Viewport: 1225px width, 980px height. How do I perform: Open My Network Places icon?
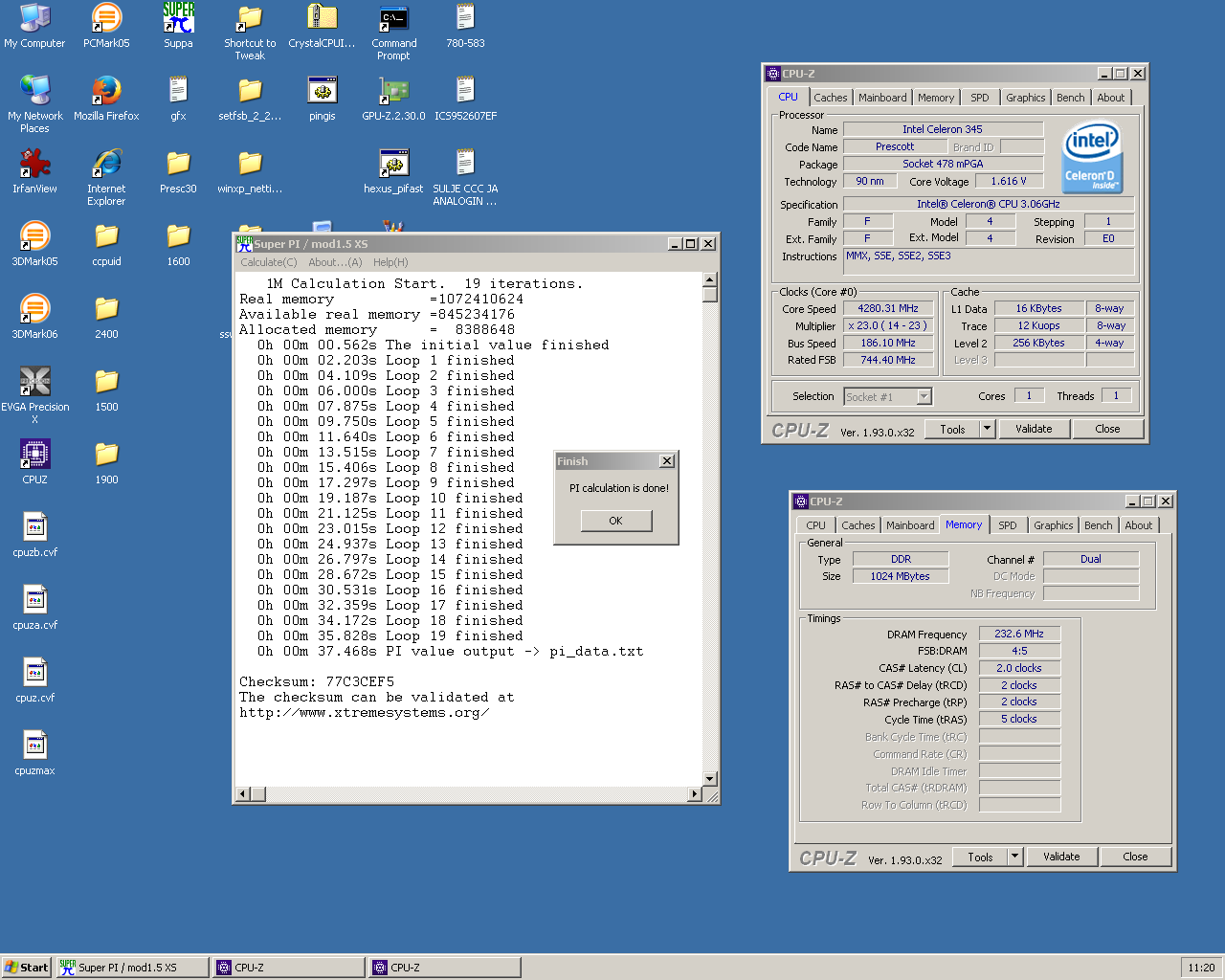click(x=34, y=103)
